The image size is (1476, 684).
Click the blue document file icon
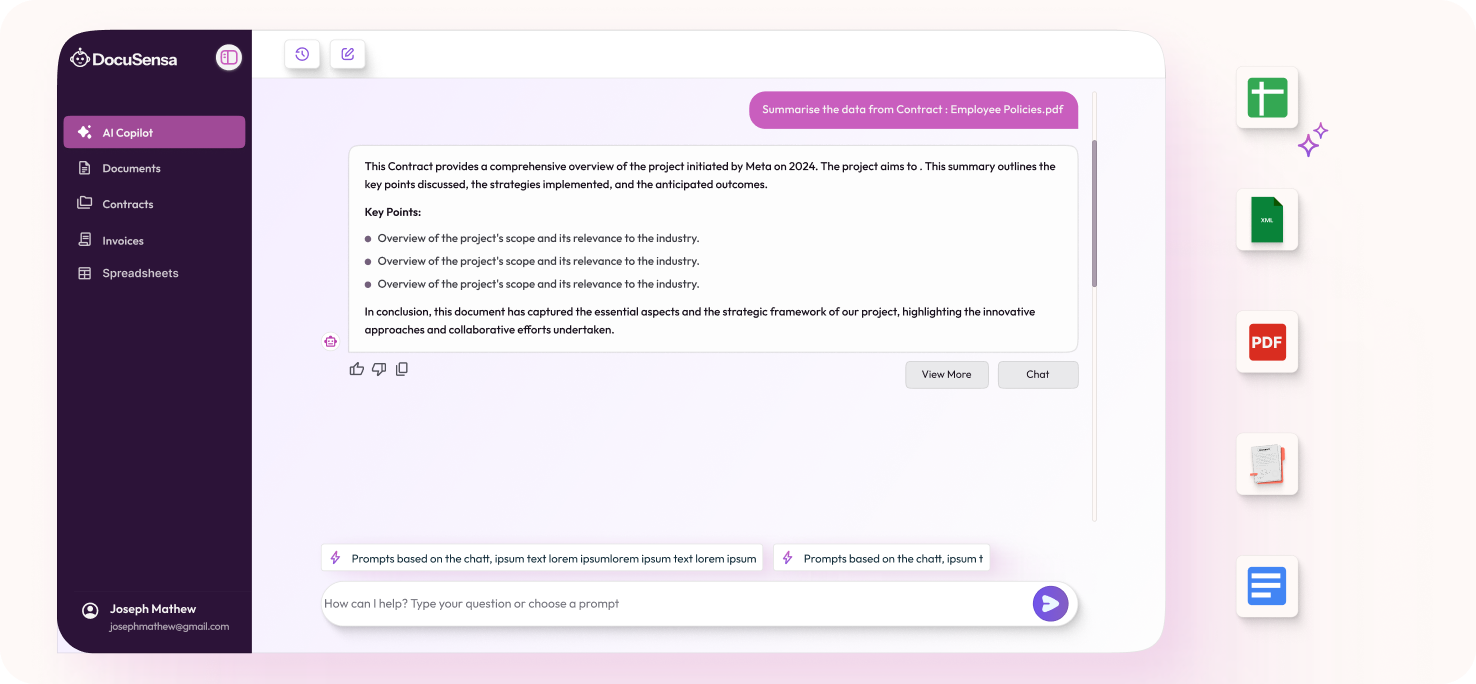pos(1267,586)
